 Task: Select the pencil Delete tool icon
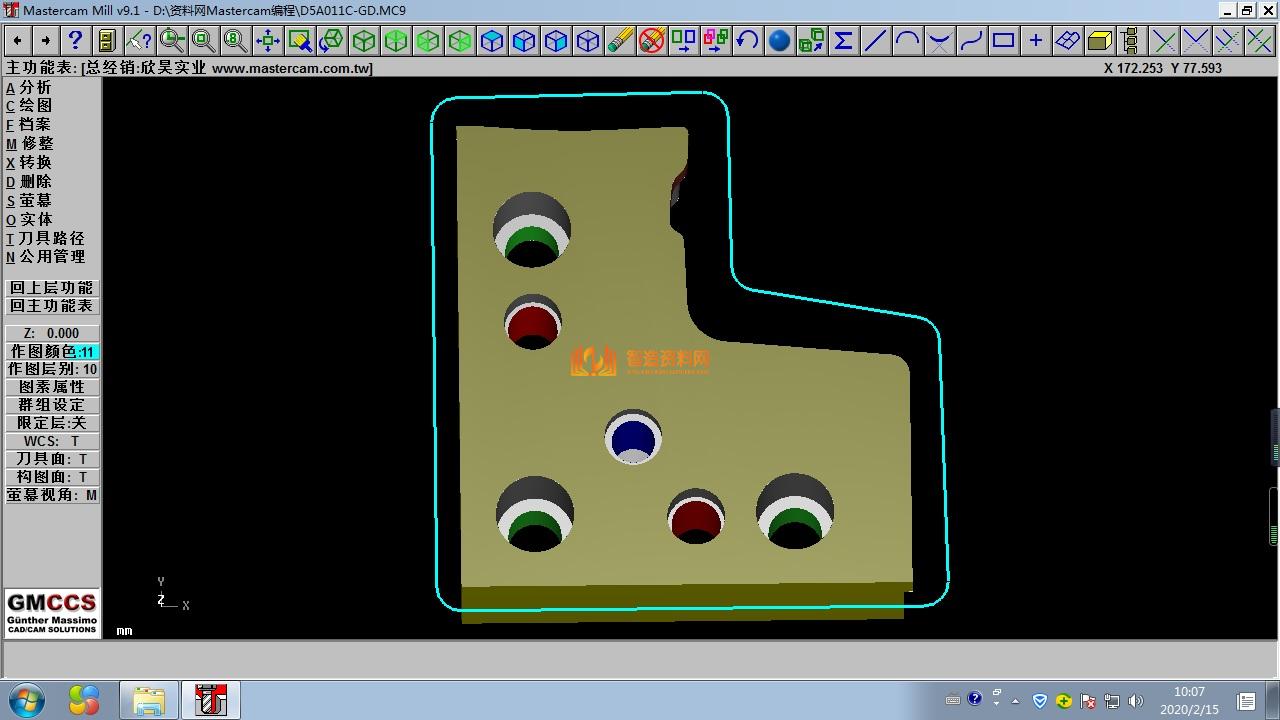click(620, 40)
